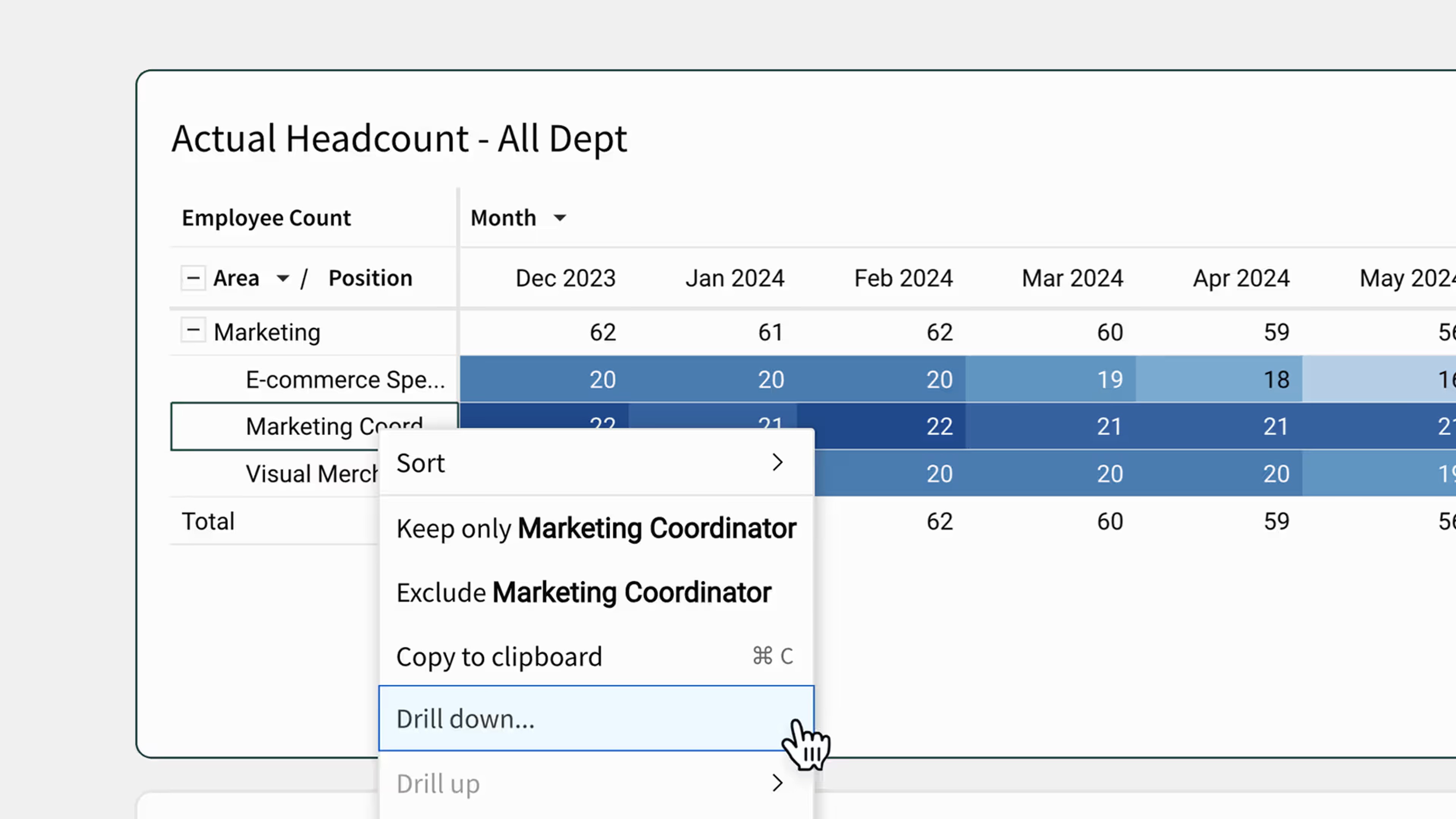Select the Drill down menu option
Screen dimensions: 1456x819
(x=596, y=719)
